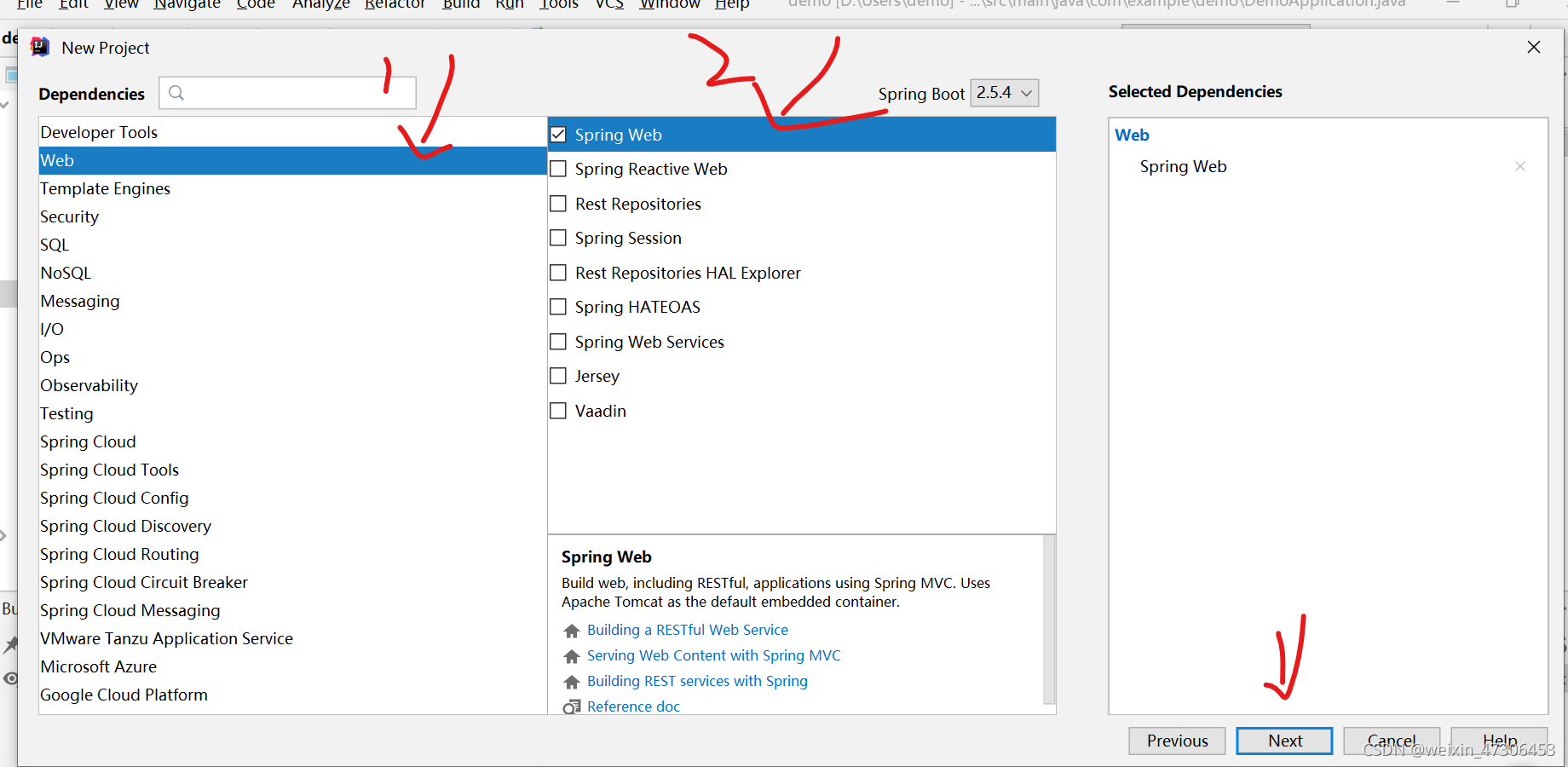Go back with the Previous button
Screen dimensions: 1568x767
click(x=1177, y=741)
